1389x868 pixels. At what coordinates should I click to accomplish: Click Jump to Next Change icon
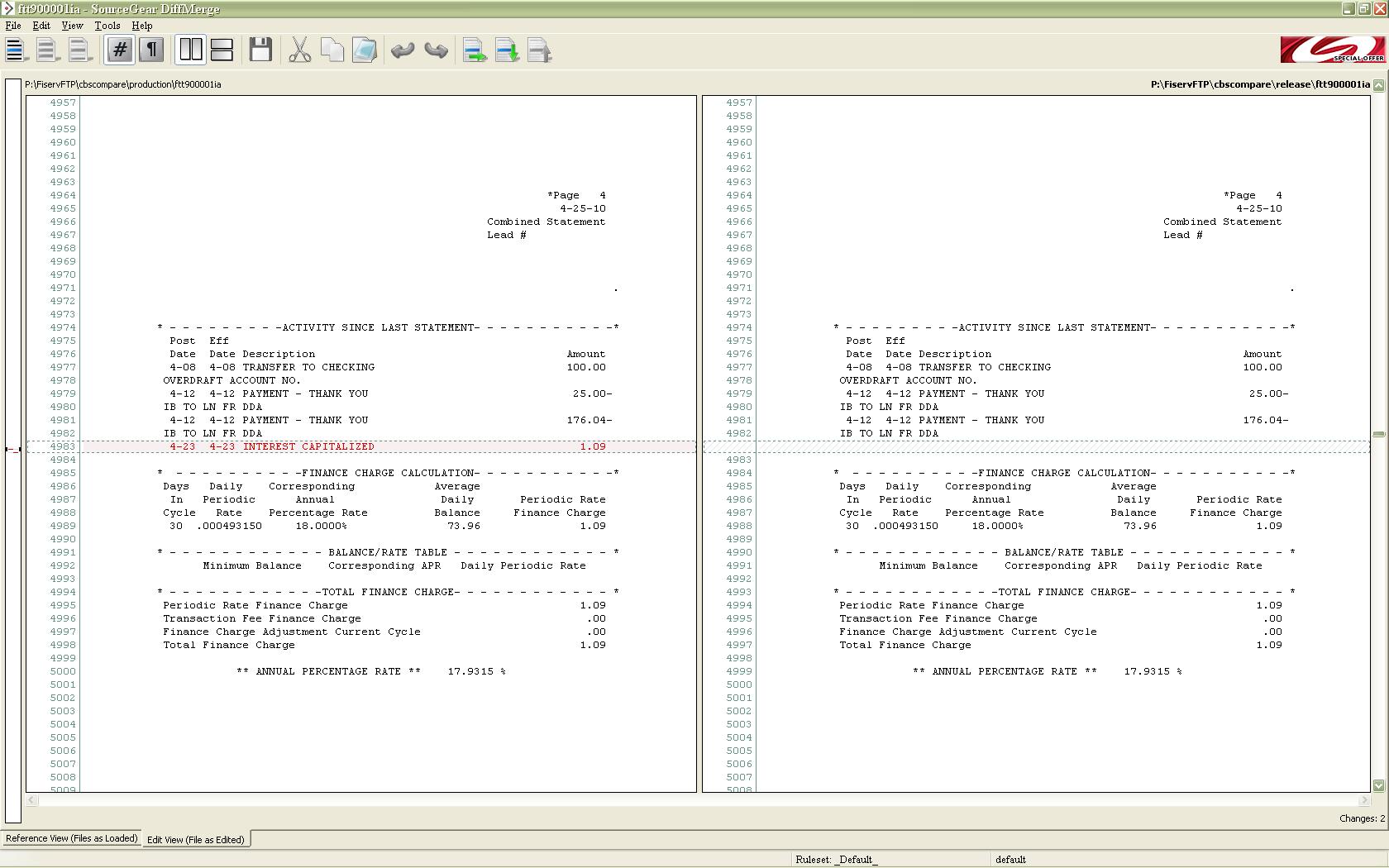tap(508, 50)
